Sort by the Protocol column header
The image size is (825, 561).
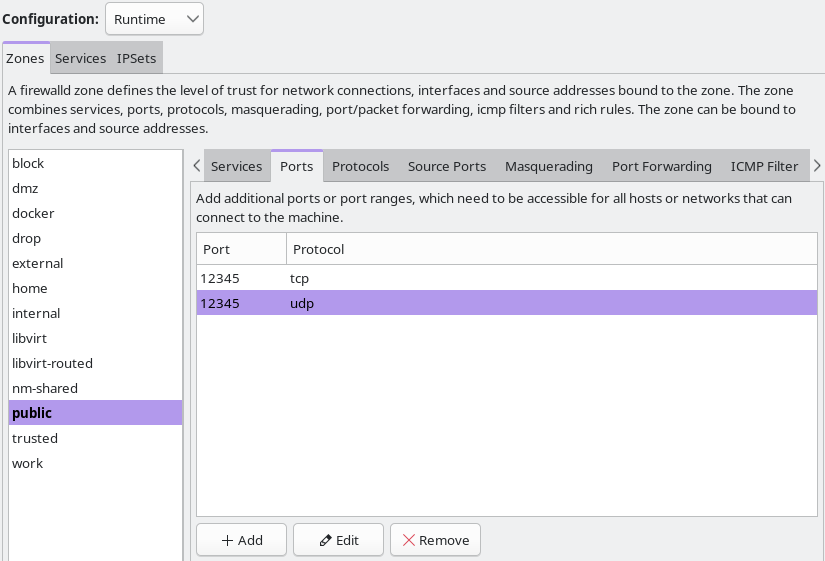pos(551,249)
